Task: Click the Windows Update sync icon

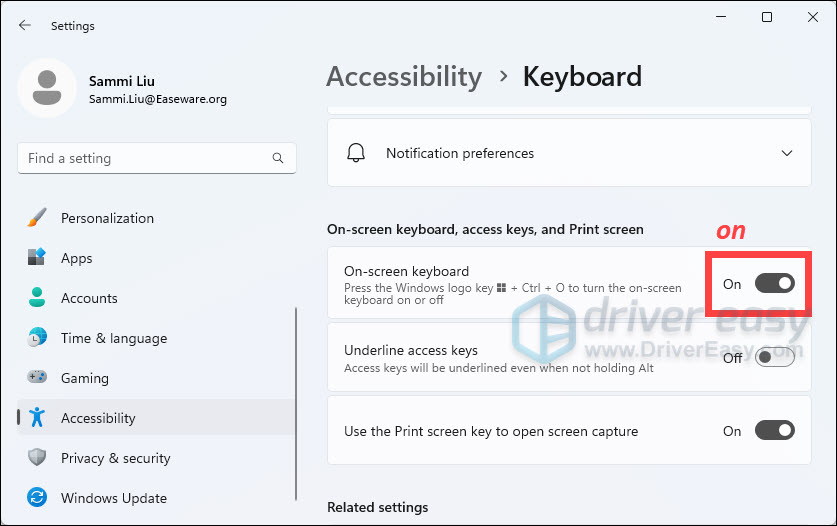Action: 37,498
